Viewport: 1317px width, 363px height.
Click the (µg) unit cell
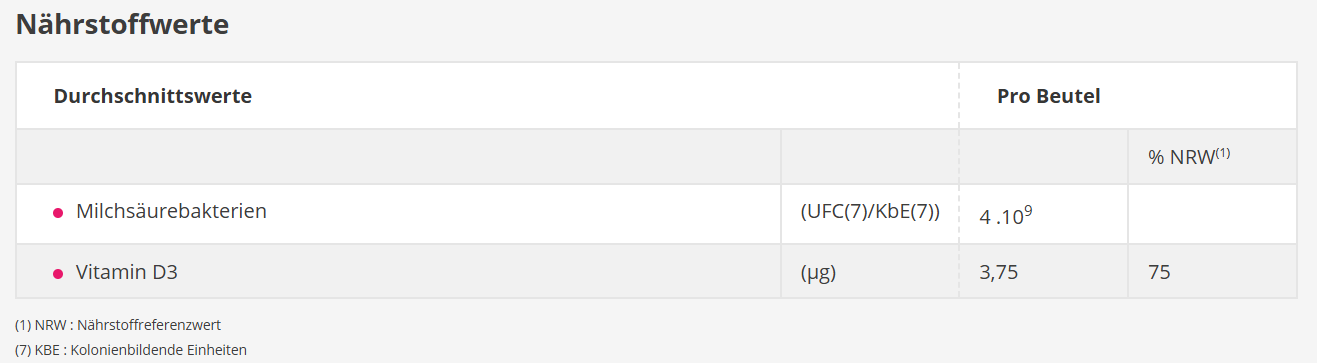point(870,271)
